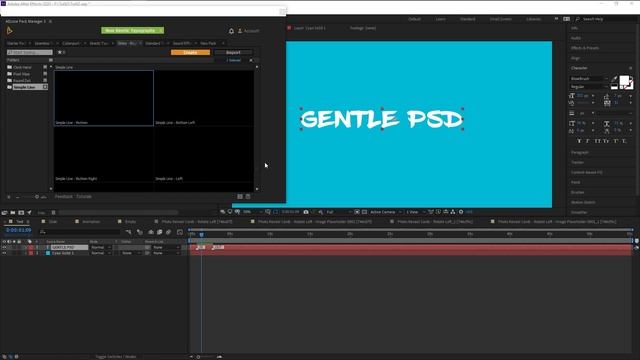Enable the frame blending icon in the timeline

[160, 232]
